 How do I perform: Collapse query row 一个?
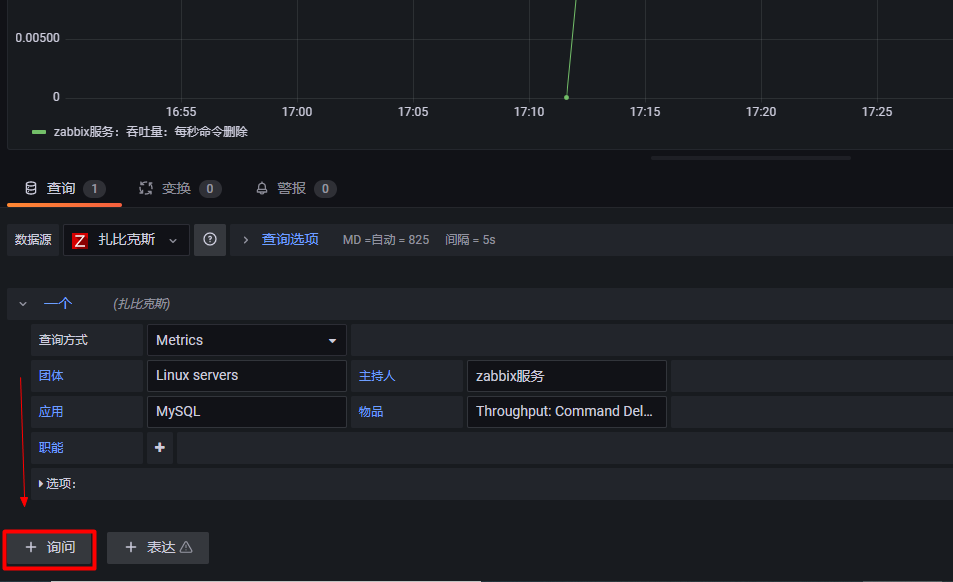[x=22, y=304]
